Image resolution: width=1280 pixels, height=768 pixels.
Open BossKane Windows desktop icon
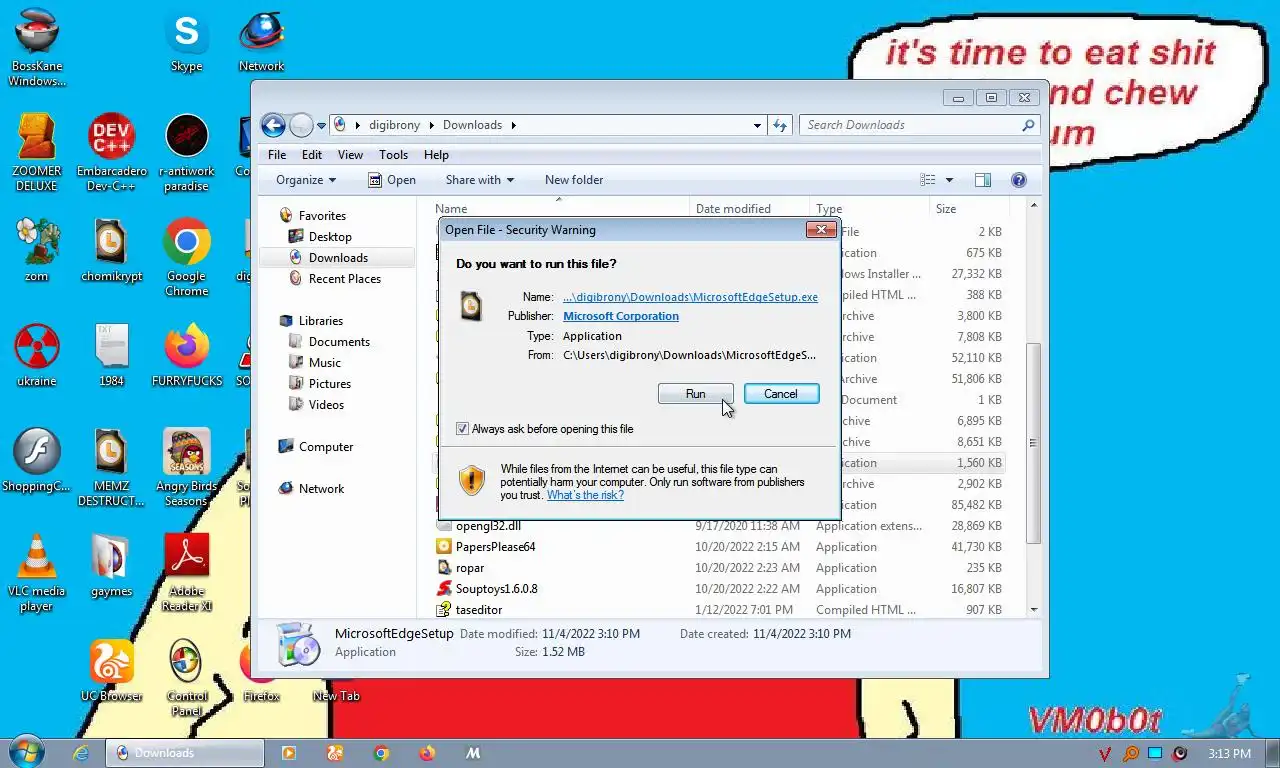click(x=37, y=48)
